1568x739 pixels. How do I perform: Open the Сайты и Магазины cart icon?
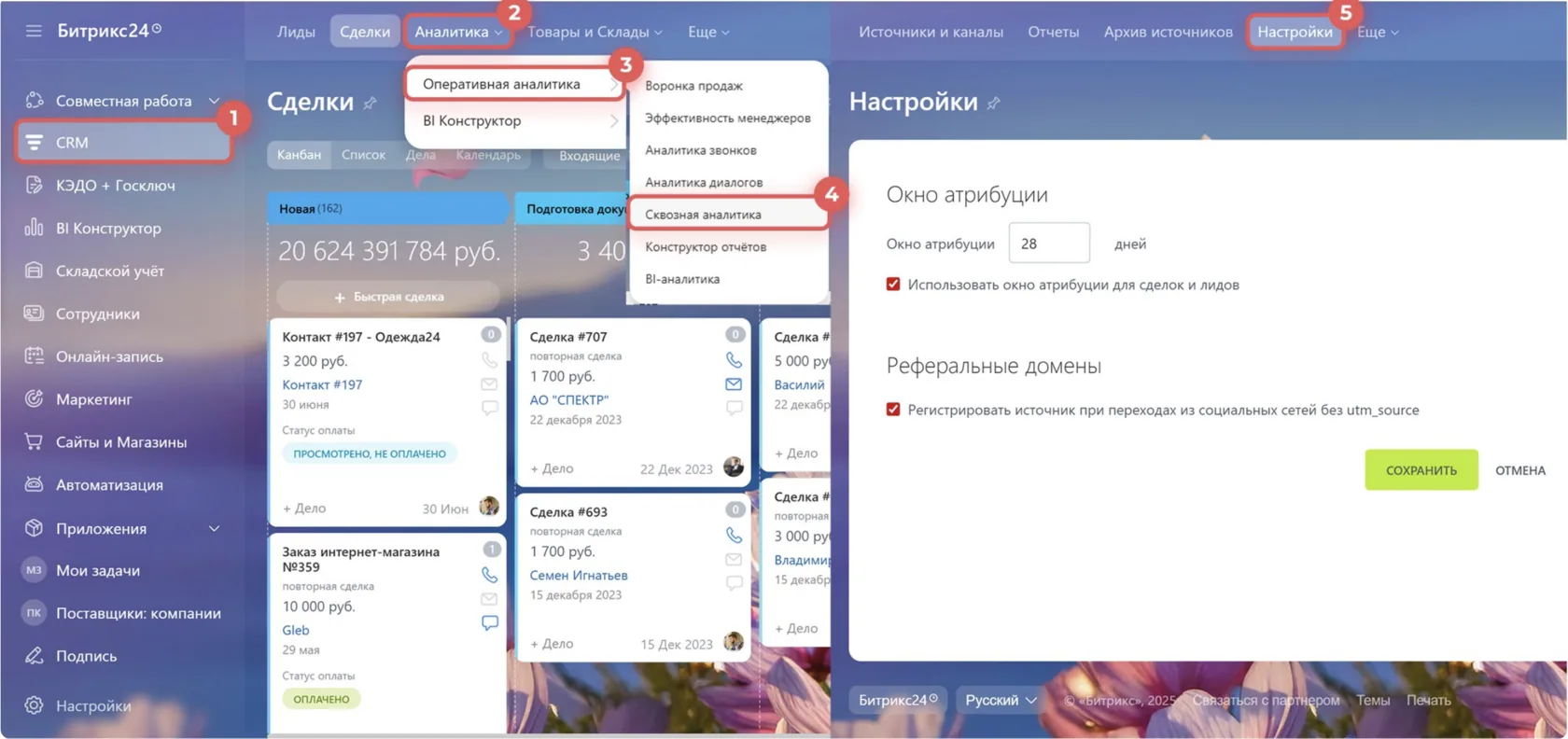coord(34,441)
